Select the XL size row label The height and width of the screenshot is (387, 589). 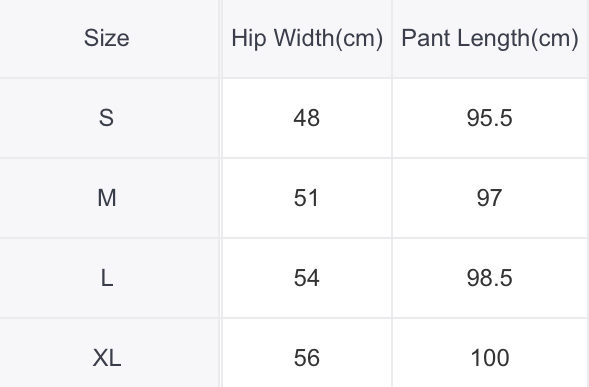[x=107, y=358]
